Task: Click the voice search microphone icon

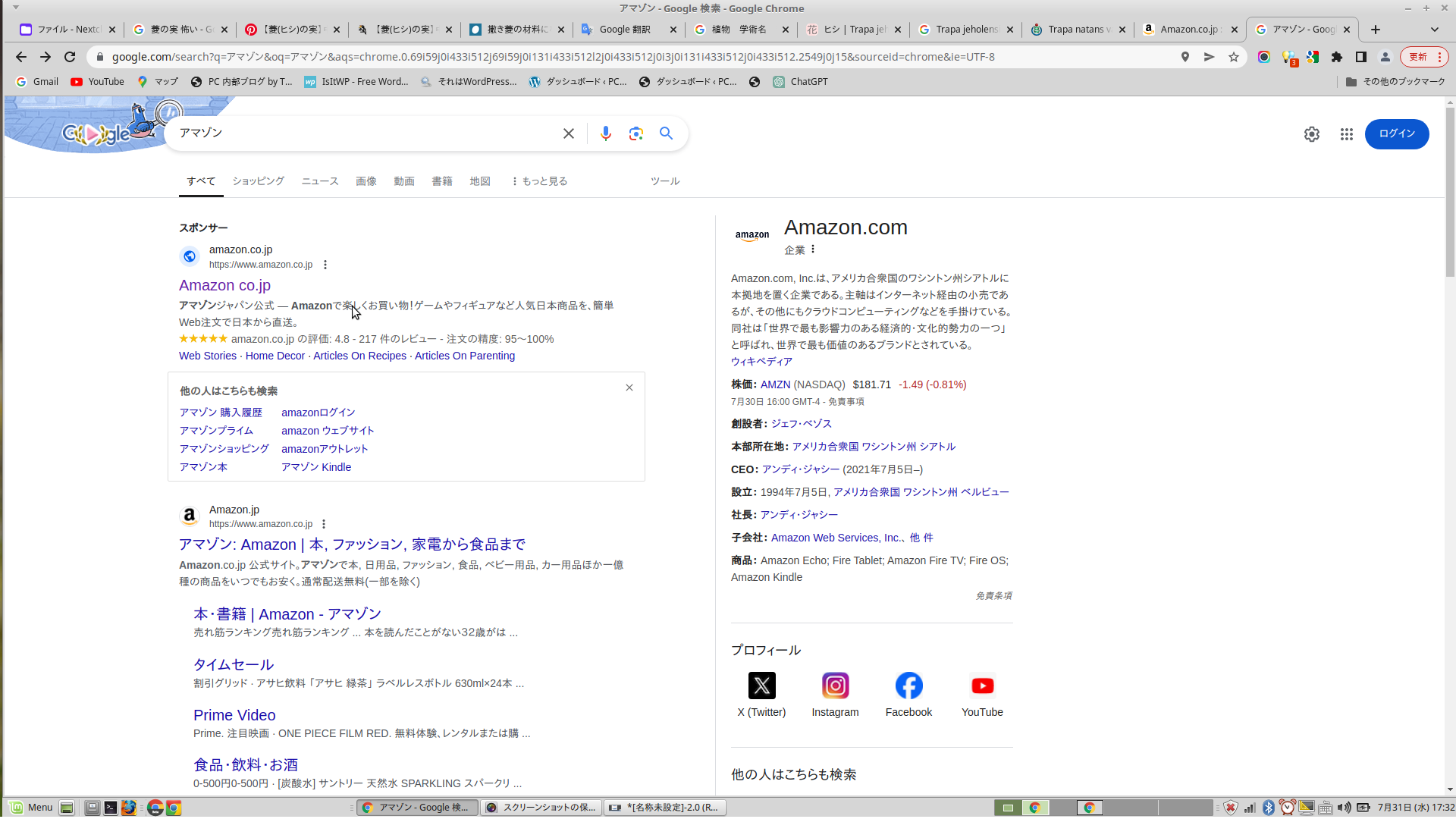Action: pos(605,133)
